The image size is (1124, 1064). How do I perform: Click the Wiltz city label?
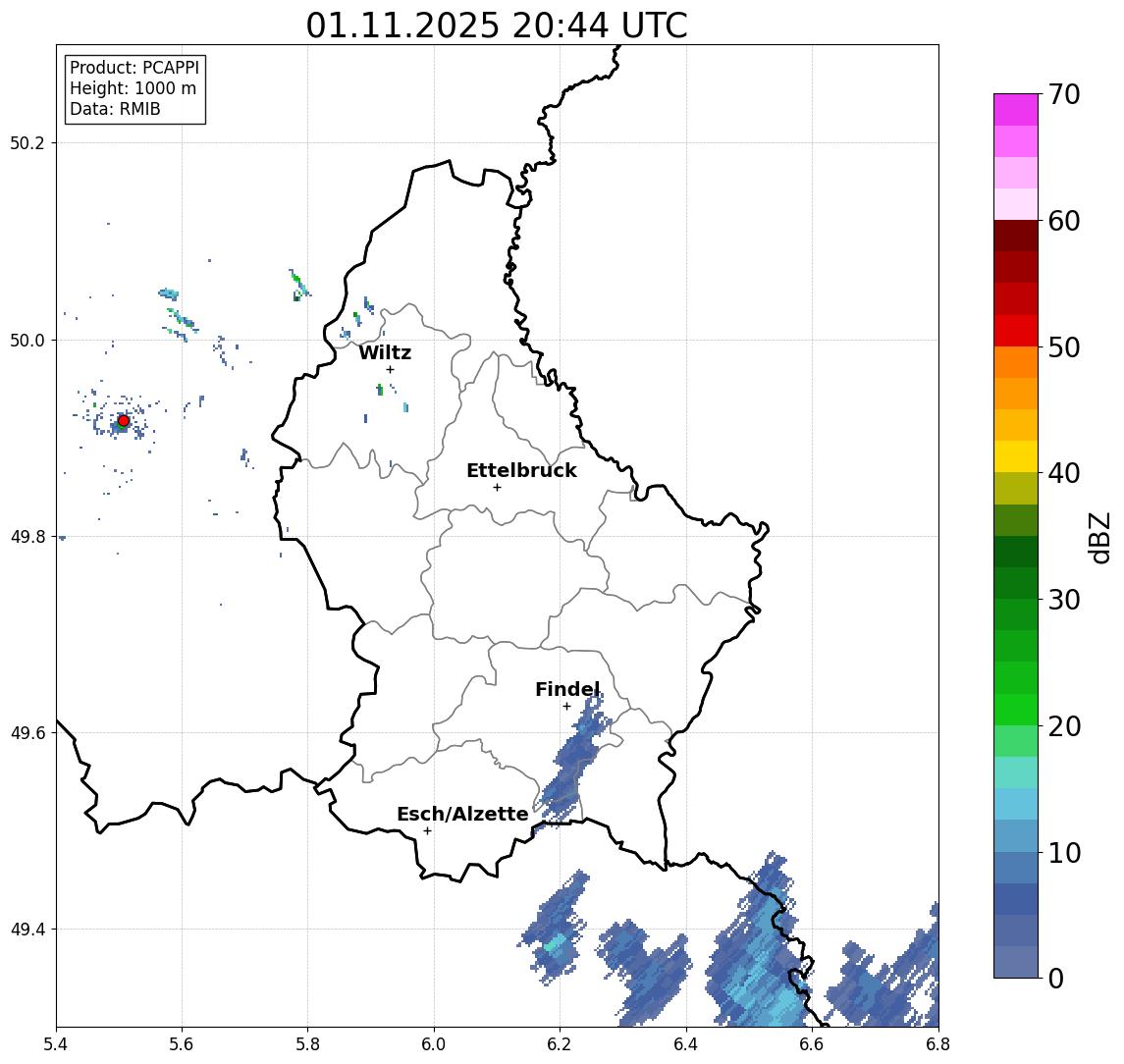pyautogui.click(x=385, y=352)
